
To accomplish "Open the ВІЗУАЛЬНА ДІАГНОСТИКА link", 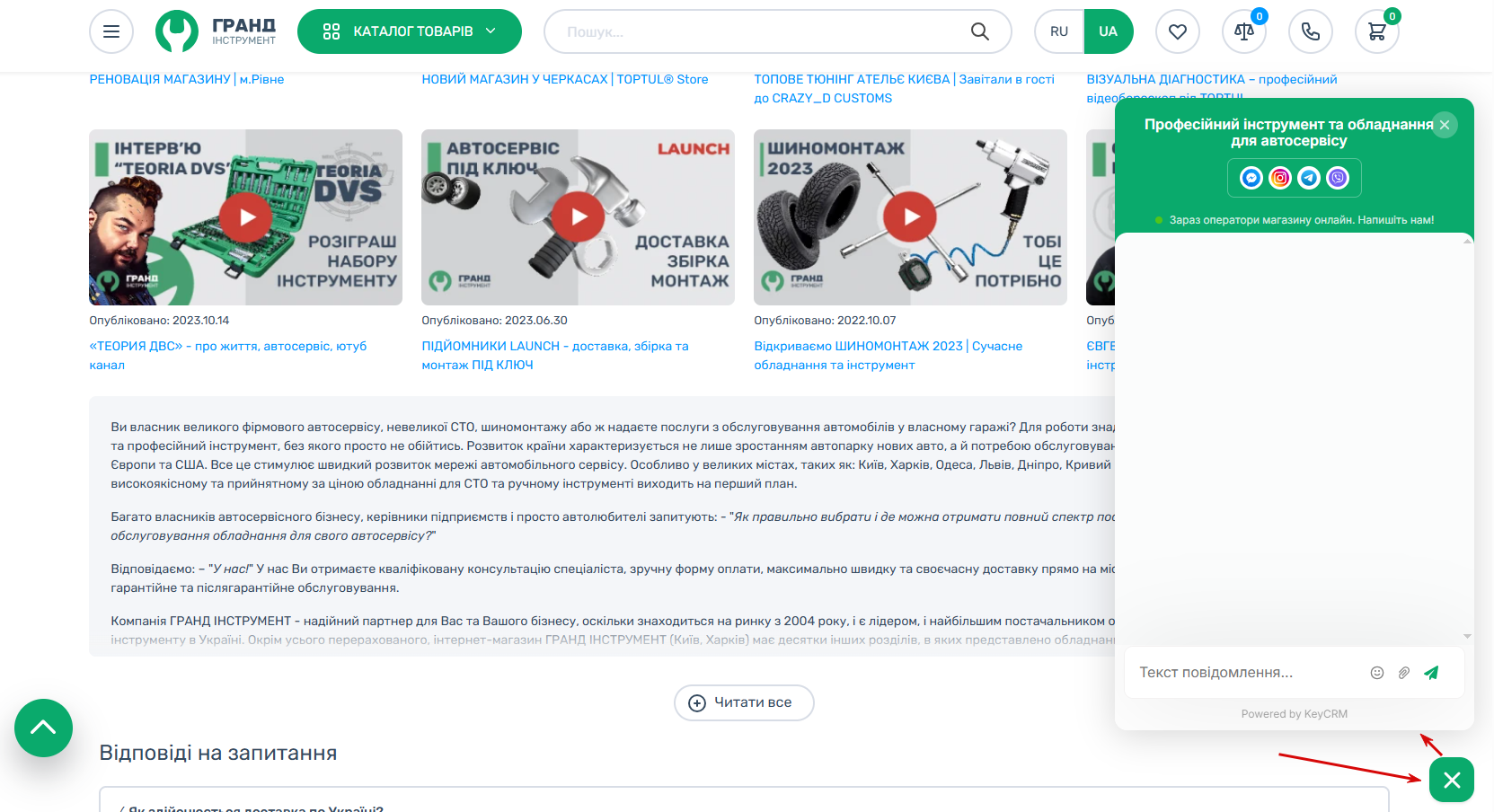I will point(1212,79).
